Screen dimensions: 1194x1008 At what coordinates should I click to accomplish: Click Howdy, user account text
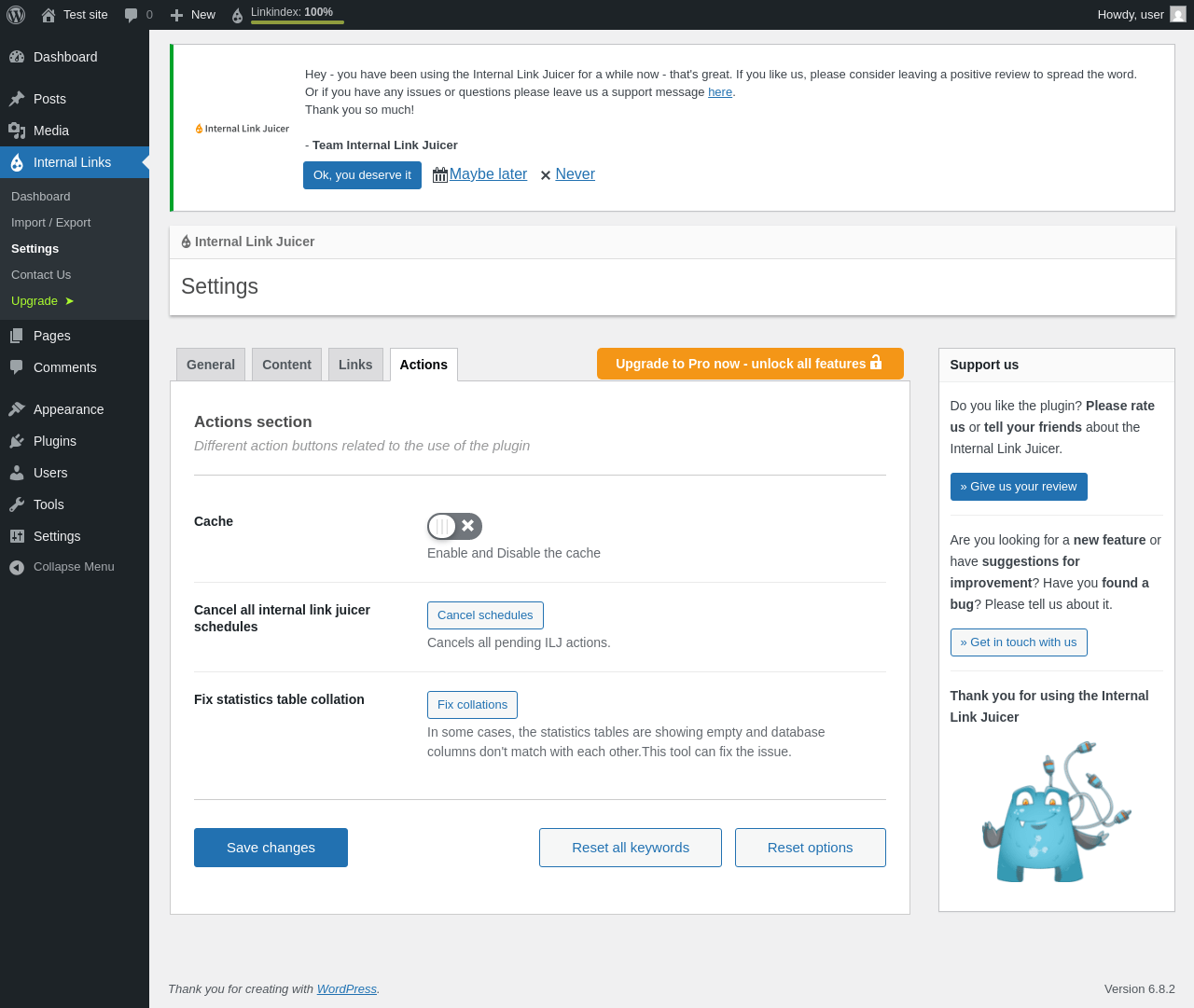[1131, 15]
